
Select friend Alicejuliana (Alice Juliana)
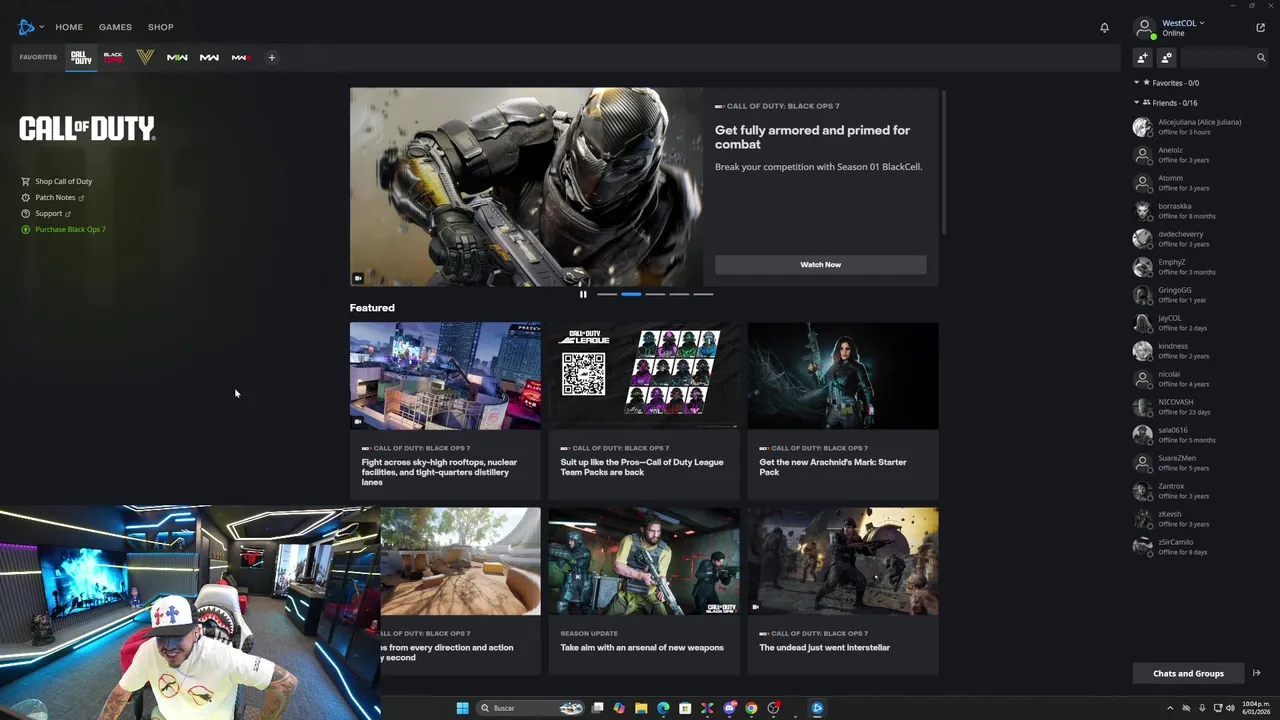(1199, 127)
